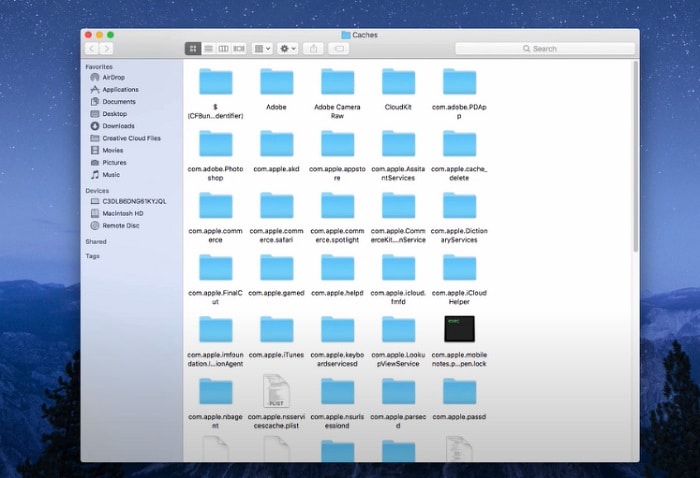Select the com.apple.mobilenotes lock exec file
The width and height of the screenshot is (700, 478).
click(459, 329)
